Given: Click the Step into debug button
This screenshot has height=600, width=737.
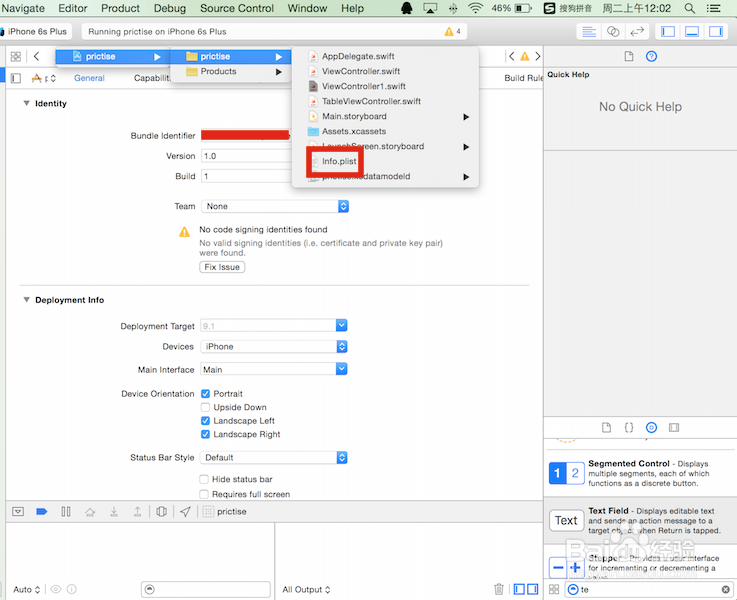Looking at the screenshot, I should (114, 511).
